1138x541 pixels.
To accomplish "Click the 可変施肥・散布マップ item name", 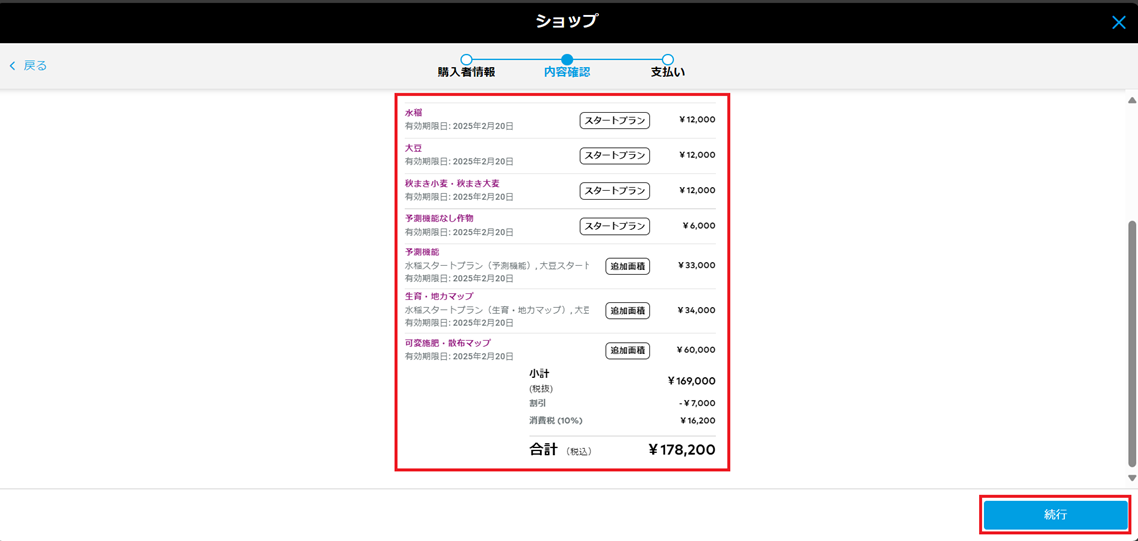I will coord(447,343).
